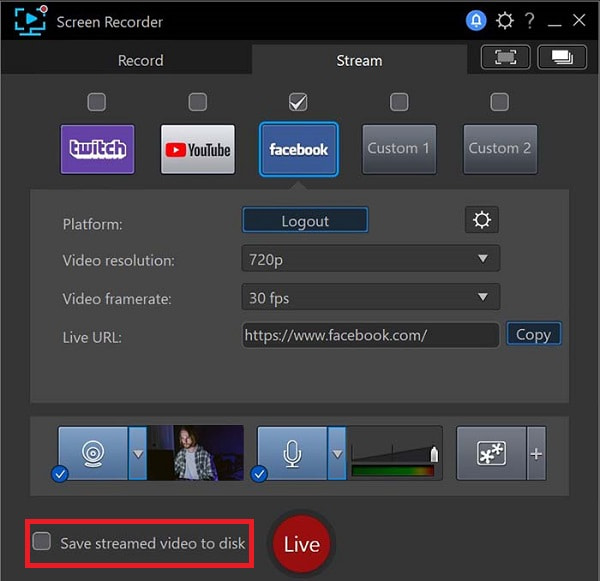Viewport: 600px width, 581px height.
Task: Open Facebook platform settings gear button
Action: coord(482,220)
